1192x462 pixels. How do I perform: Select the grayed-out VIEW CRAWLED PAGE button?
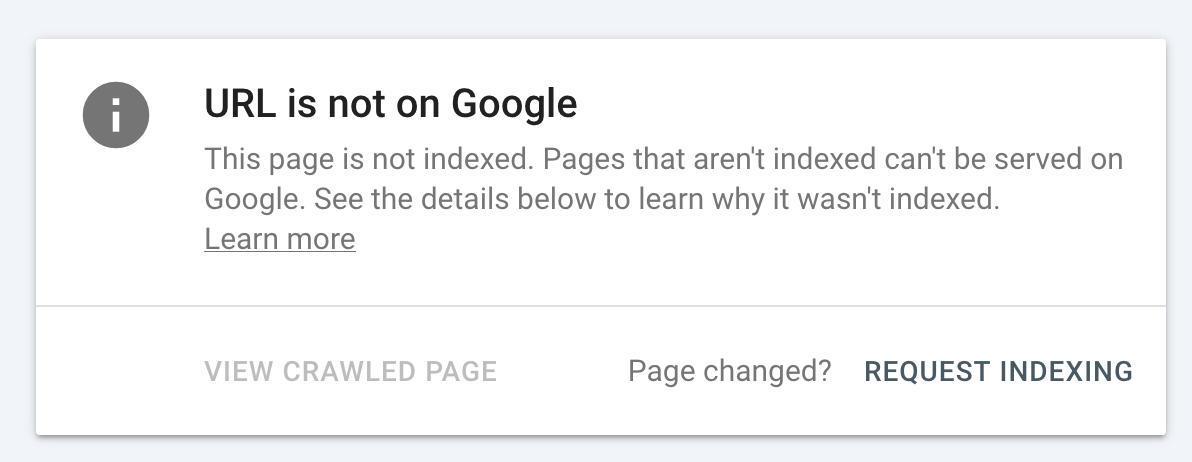(x=350, y=372)
